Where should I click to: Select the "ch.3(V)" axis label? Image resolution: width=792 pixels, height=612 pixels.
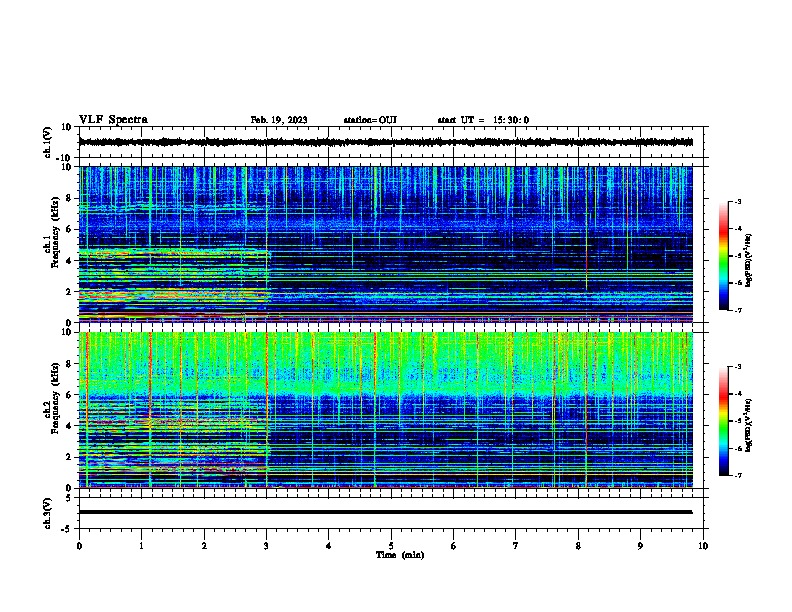click(x=48, y=513)
